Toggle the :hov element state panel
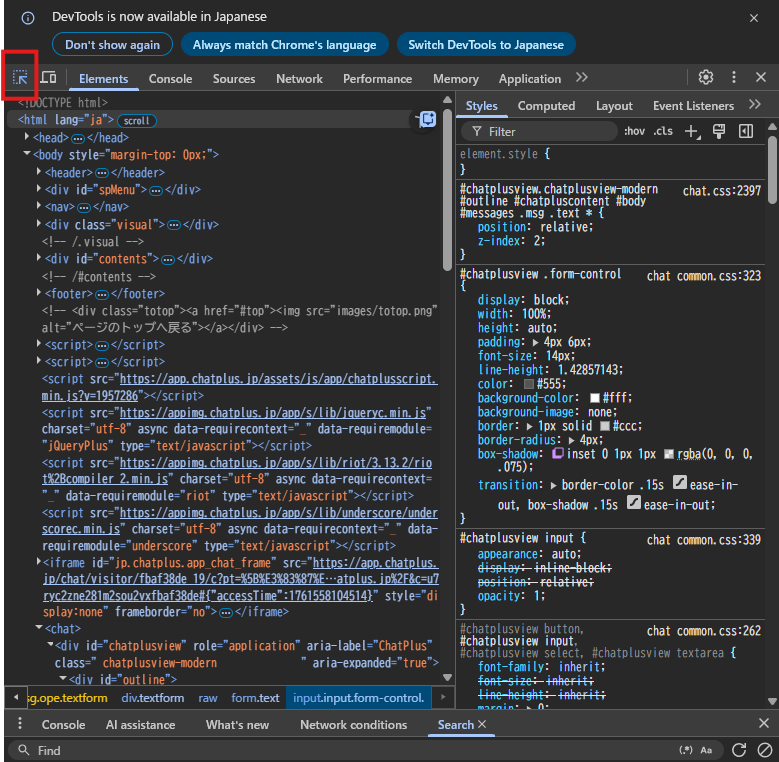 (634, 131)
